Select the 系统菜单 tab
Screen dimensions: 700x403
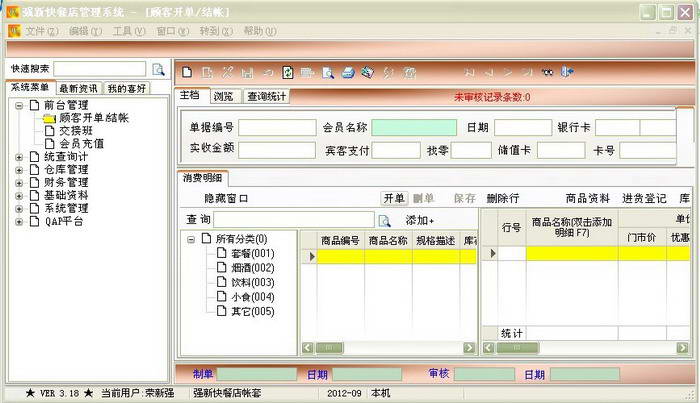coord(30,87)
